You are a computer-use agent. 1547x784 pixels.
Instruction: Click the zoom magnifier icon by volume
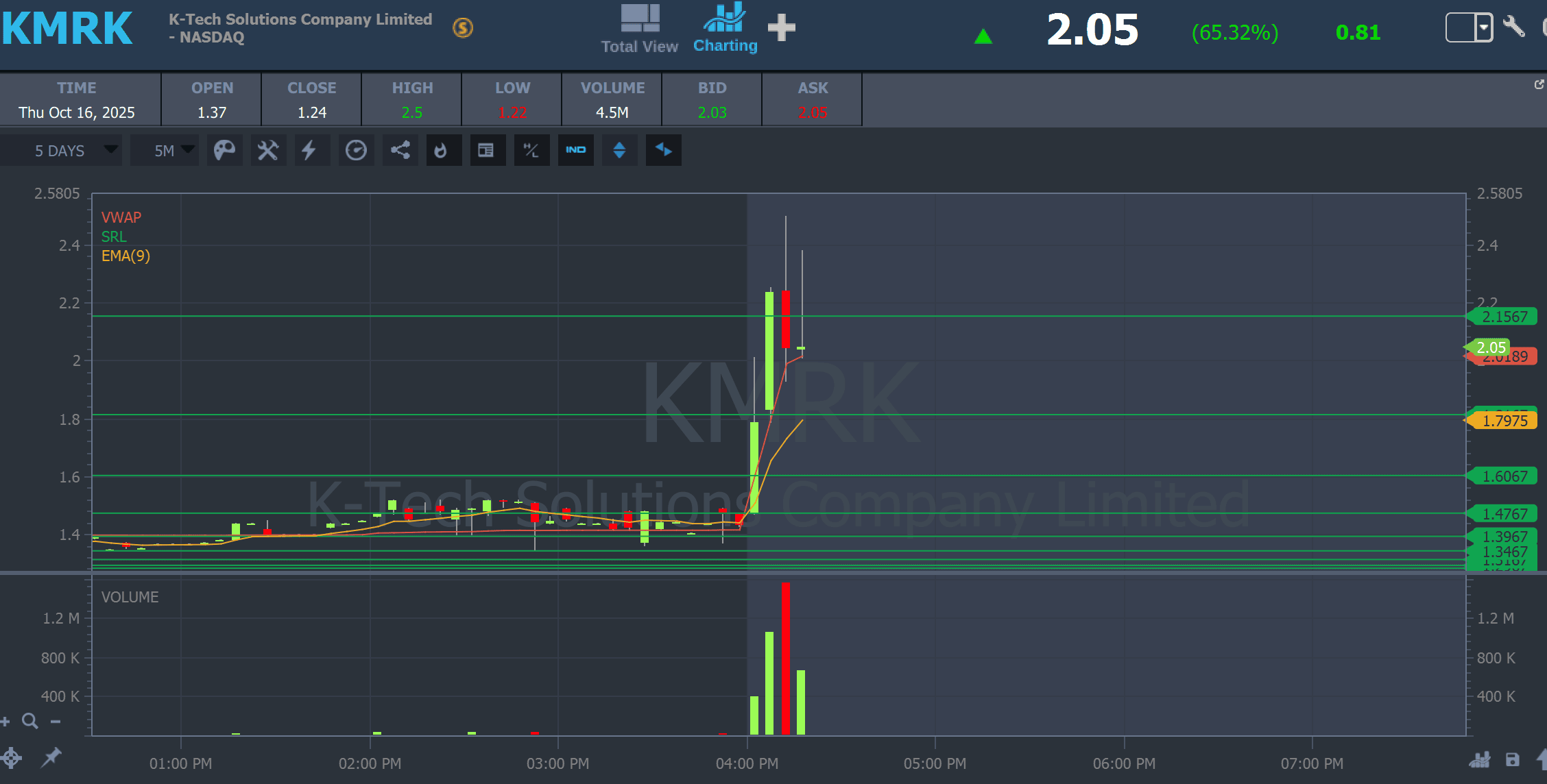29,721
